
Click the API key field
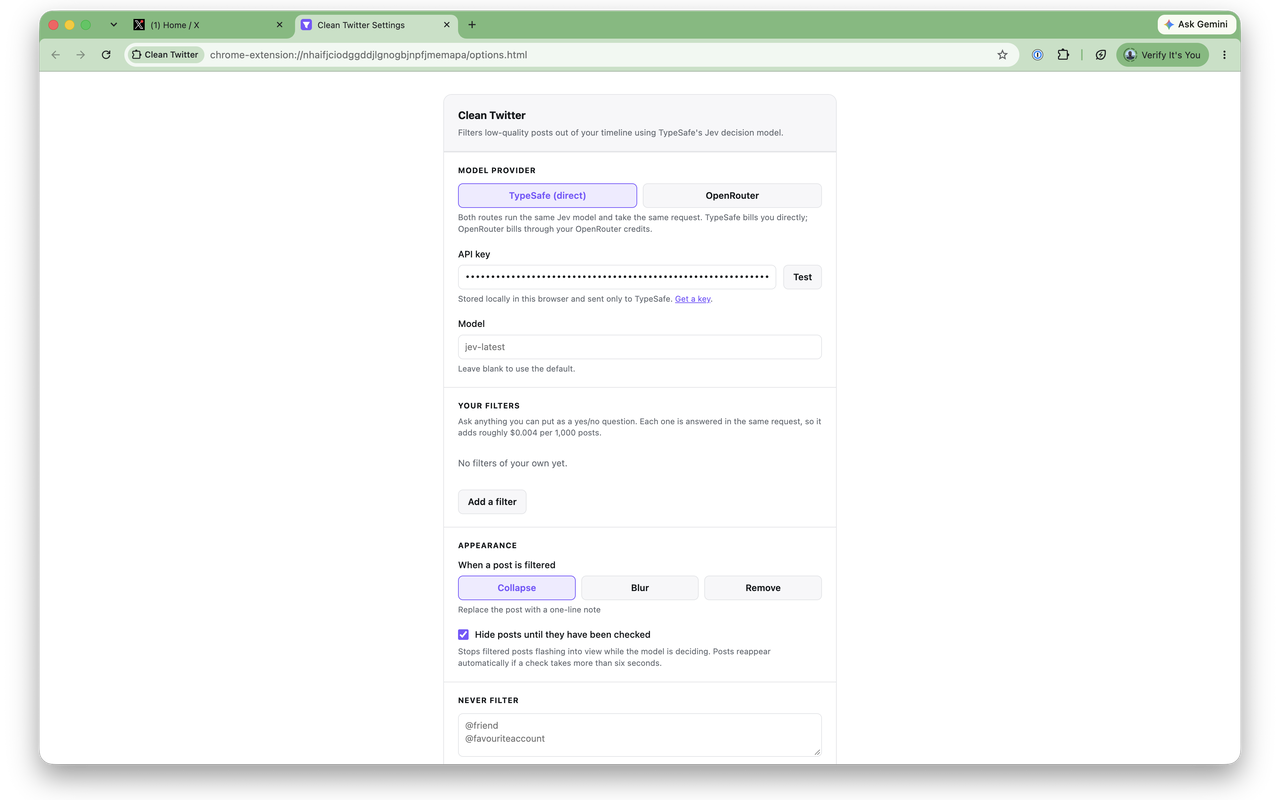click(617, 277)
